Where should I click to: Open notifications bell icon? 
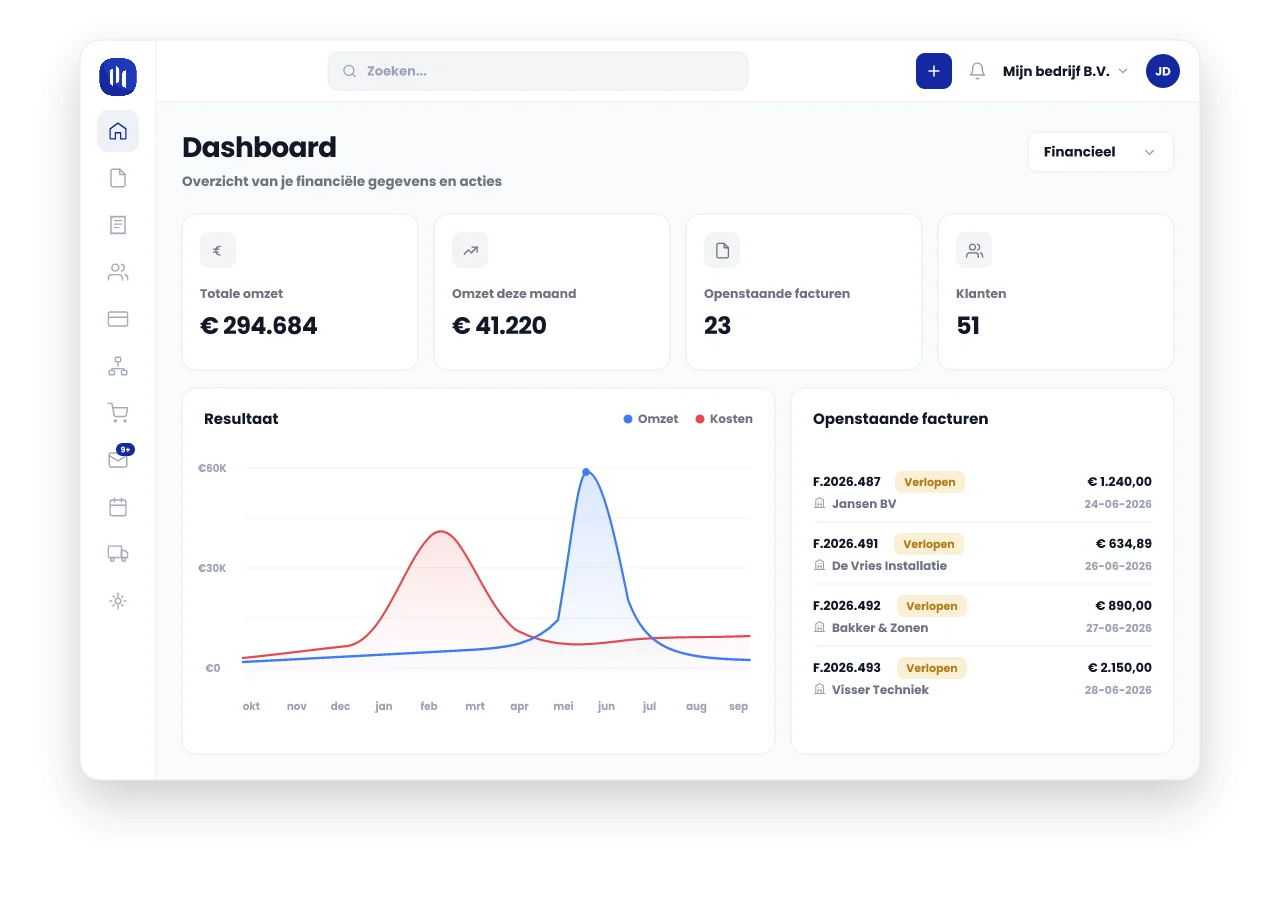tap(978, 71)
